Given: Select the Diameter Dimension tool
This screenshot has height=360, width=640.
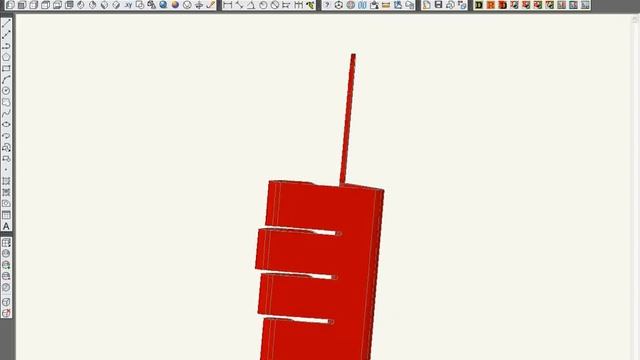Looking at the screenshot, I should 275,5.
